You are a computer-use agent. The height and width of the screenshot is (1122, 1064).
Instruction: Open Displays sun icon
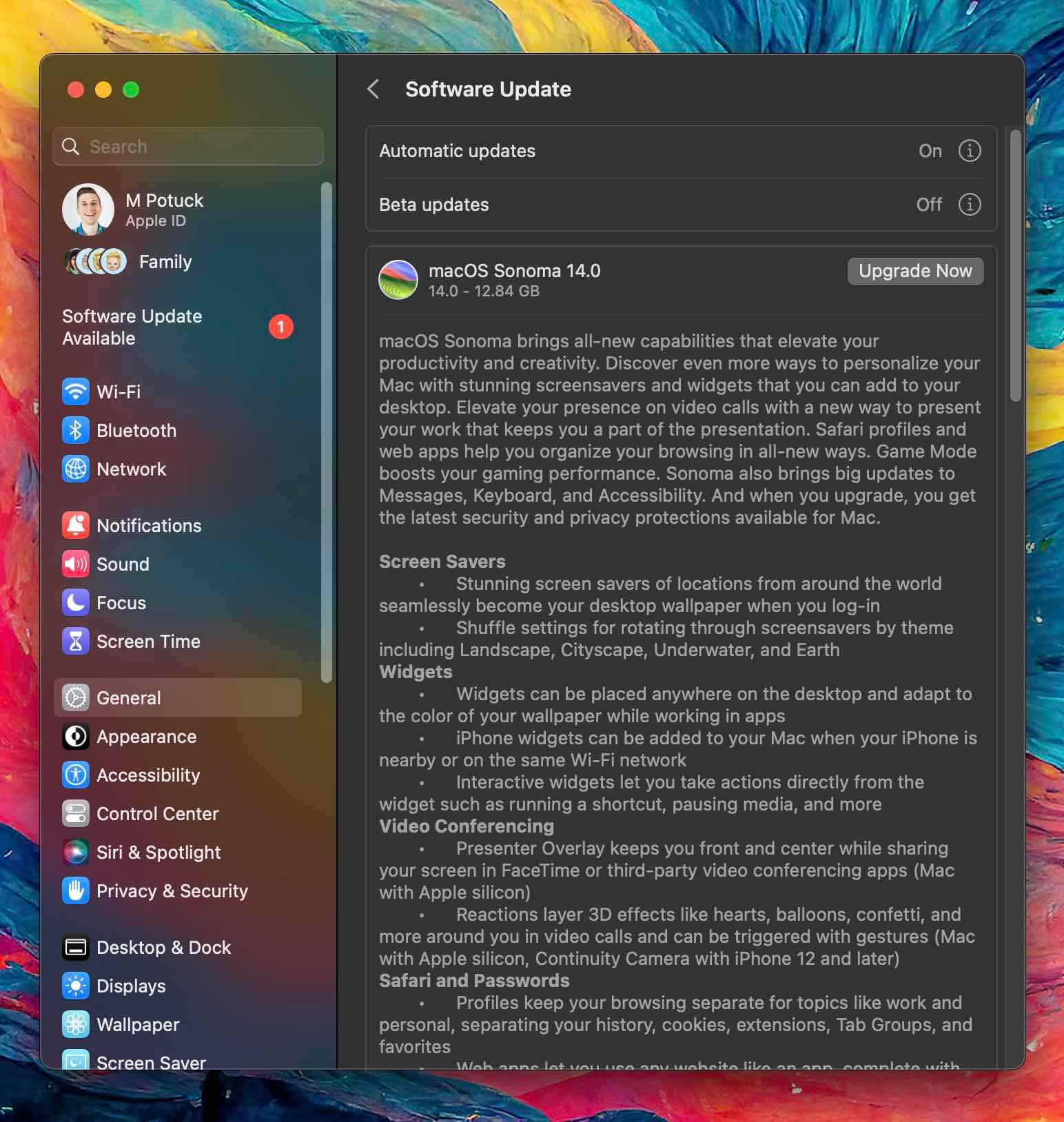pyautogui.click(x=76, y=986)
